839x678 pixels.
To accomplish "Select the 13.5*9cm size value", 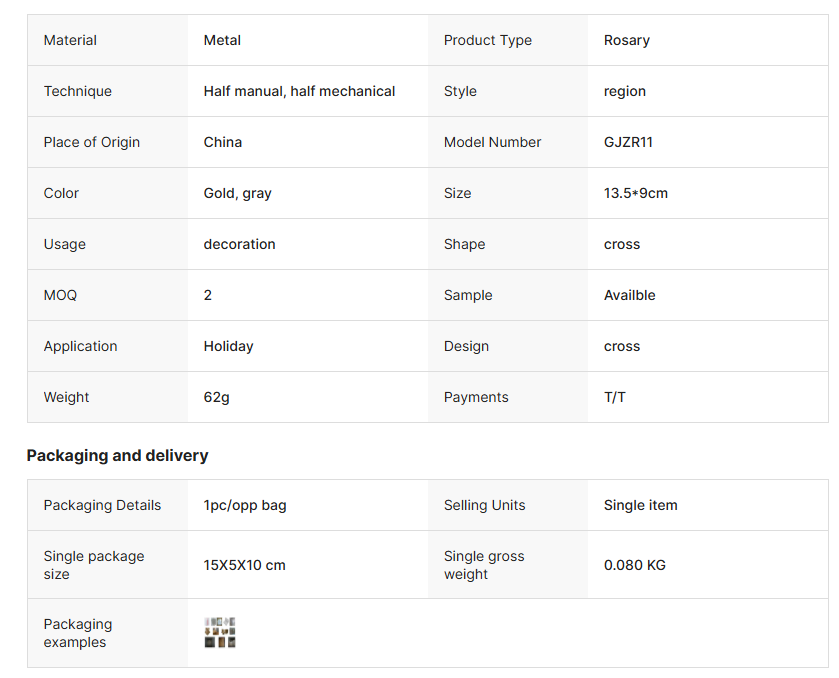I will tap(636, 193).
